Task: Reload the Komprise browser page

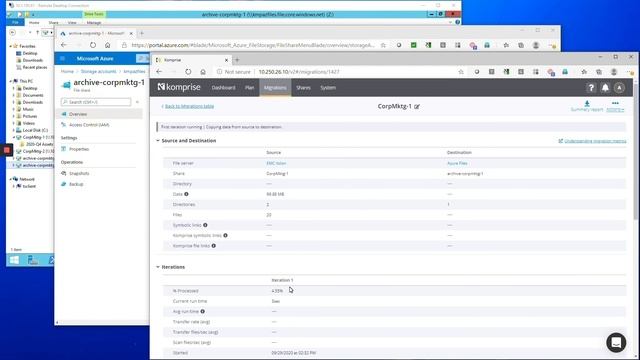Action: [188, 72]
